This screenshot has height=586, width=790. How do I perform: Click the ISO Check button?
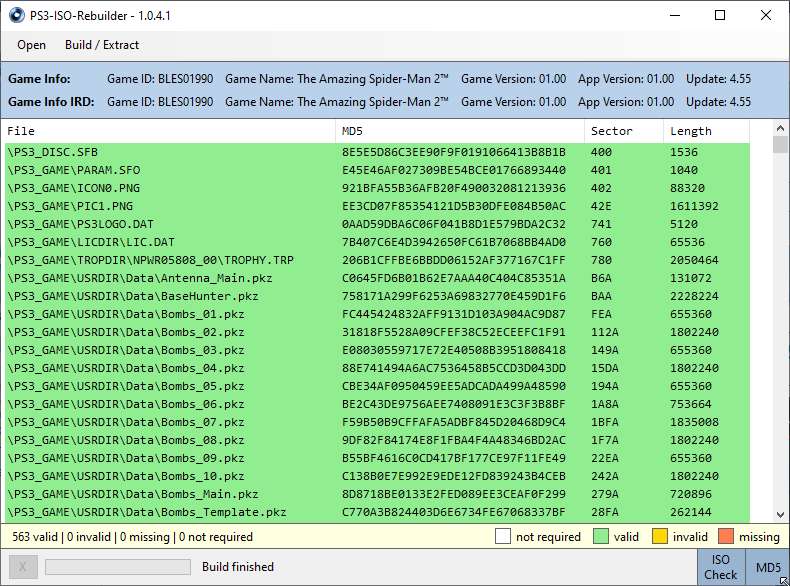[720, 567]
